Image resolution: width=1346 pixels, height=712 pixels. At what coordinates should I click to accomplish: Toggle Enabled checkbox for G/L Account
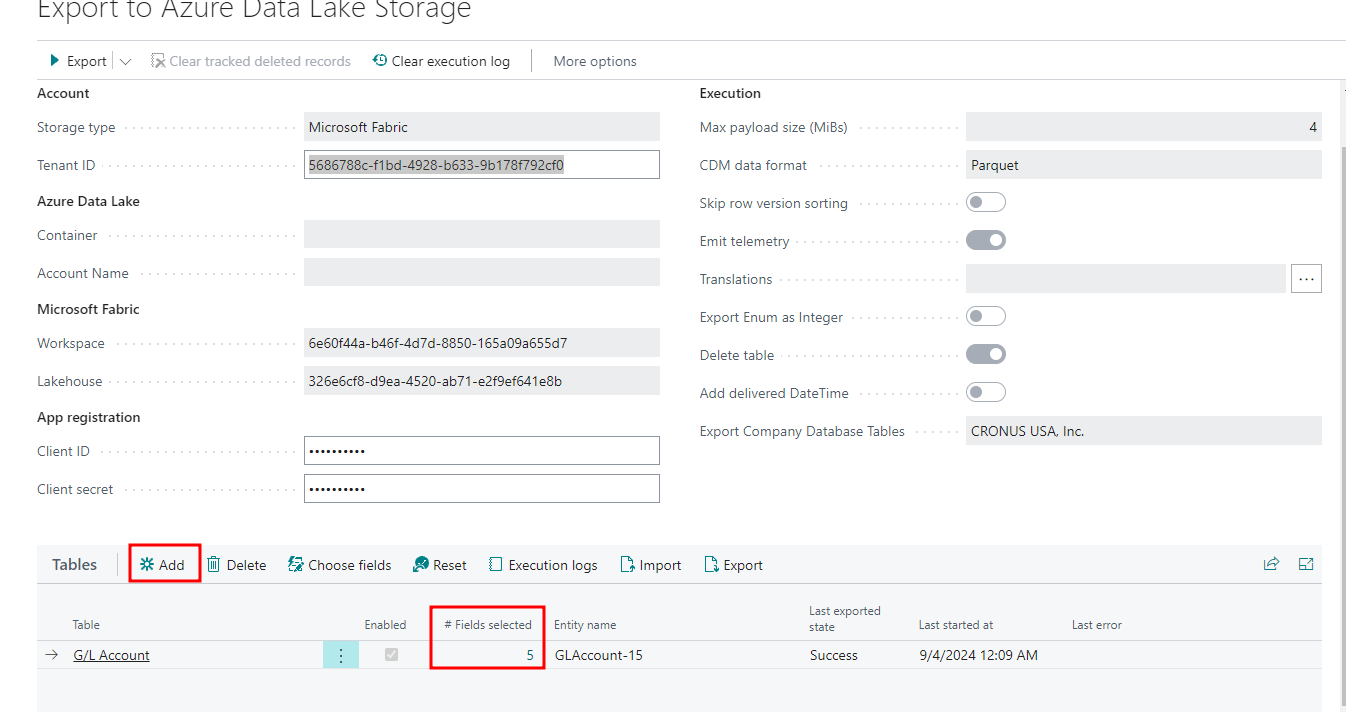click(392, 655)
